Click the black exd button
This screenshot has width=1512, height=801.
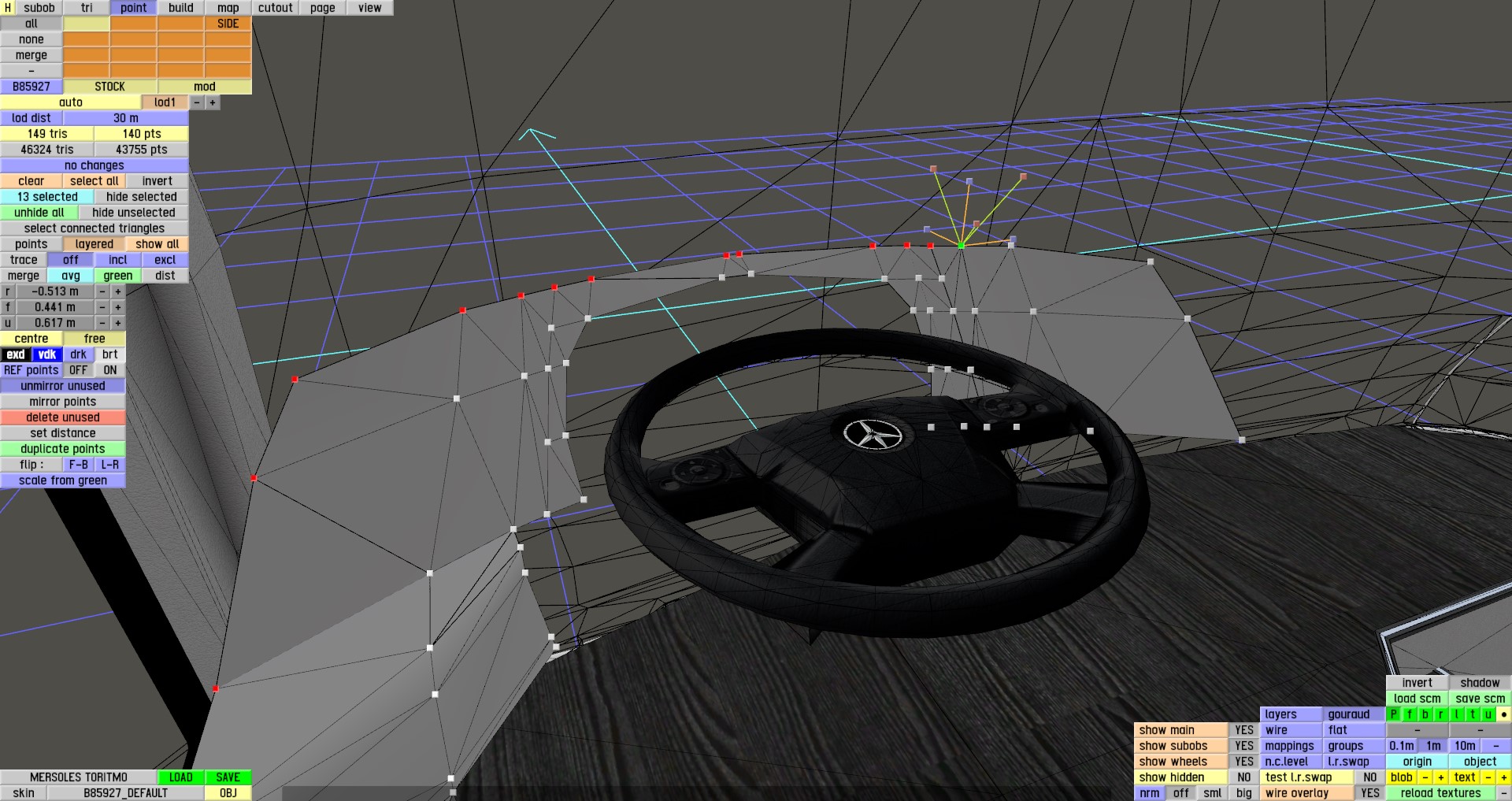click(16, 354)
